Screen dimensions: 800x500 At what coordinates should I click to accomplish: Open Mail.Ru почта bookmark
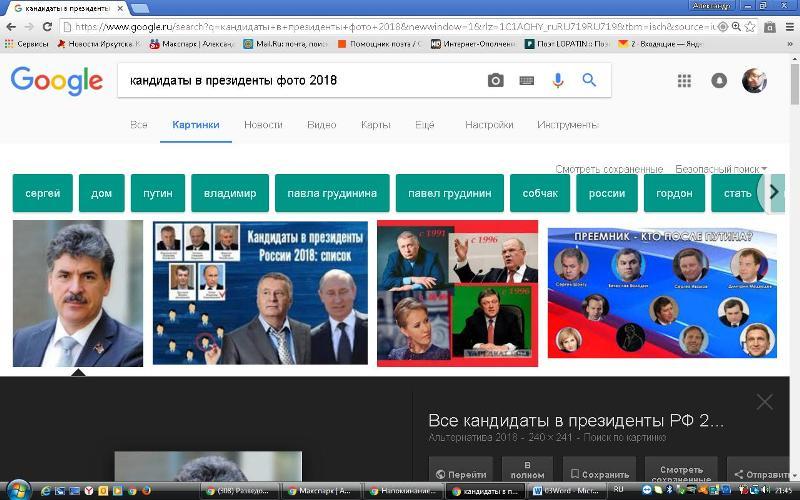285,44
